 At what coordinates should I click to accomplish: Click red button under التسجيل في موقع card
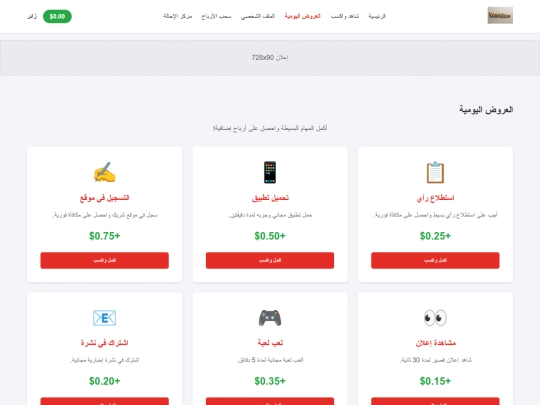pyautogui.click(x=105, y=260)
